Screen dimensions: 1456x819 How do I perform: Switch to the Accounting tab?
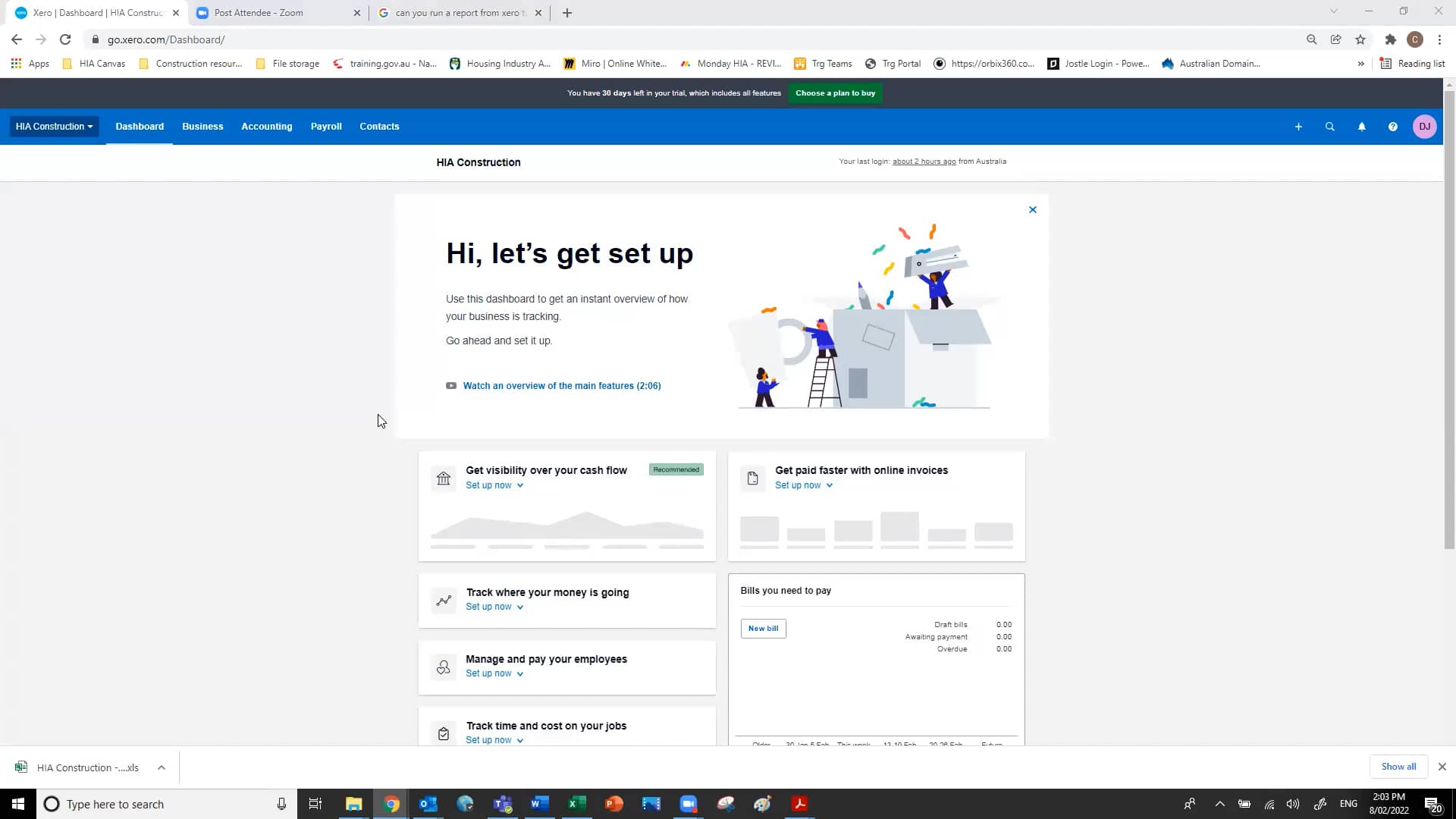click(x=266, y=126)
